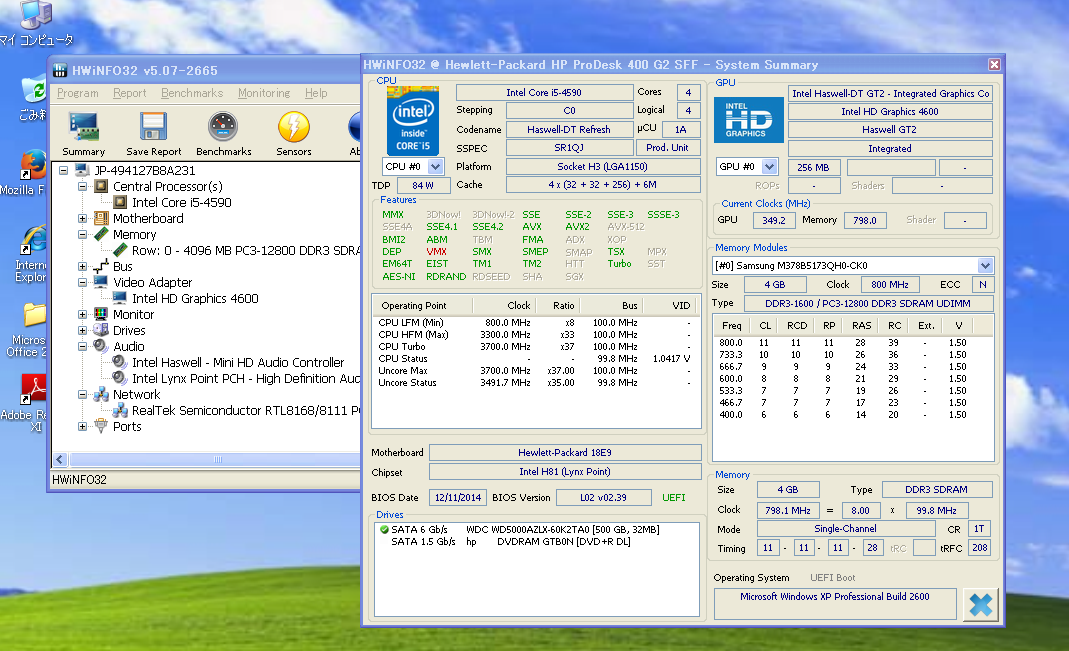The width and height of the screenshot is (1069, 651).
Task: Click the L02 v02.39 BIOS version field
Action: point(603,498)
